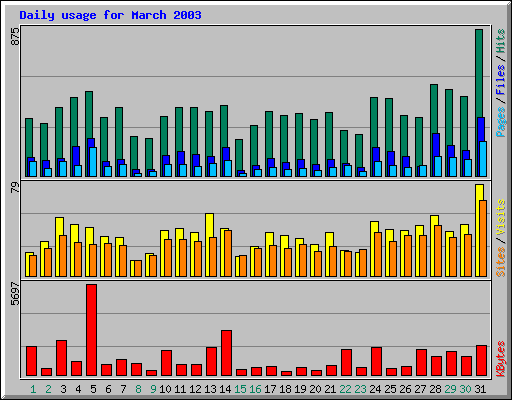Click the KBytes legend label
The image size is (512, 400).
[501, 359]
